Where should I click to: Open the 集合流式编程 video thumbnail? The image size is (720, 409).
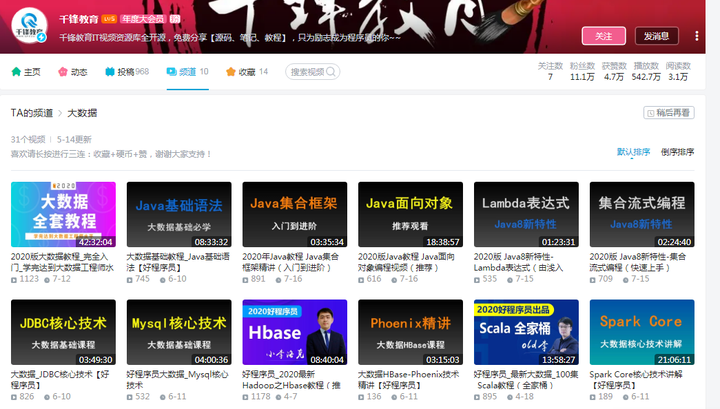pyautogui.click(x=642, y=214)
